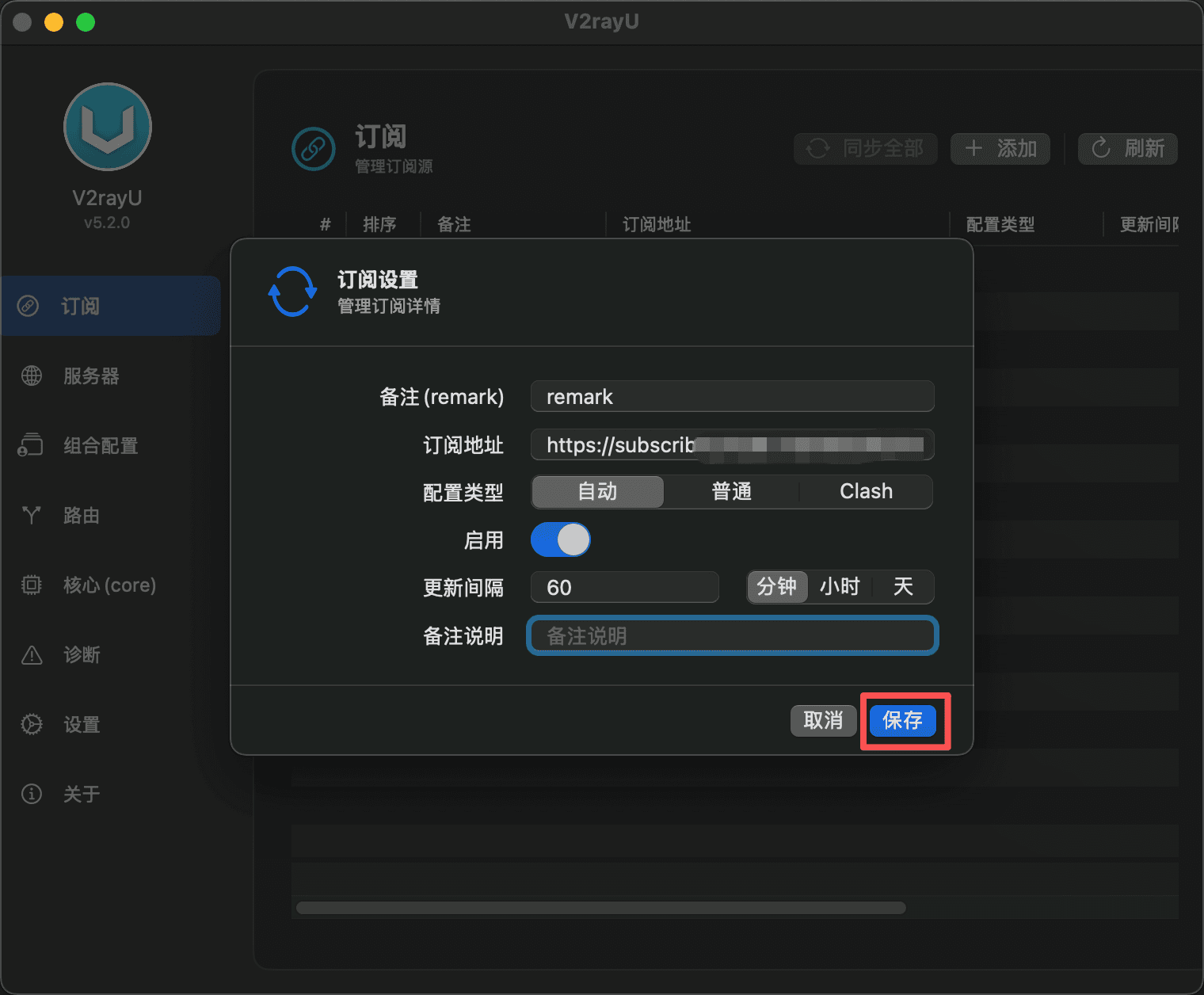Open the 关于 page
The image size is (1204, 995).
(111, 794)
